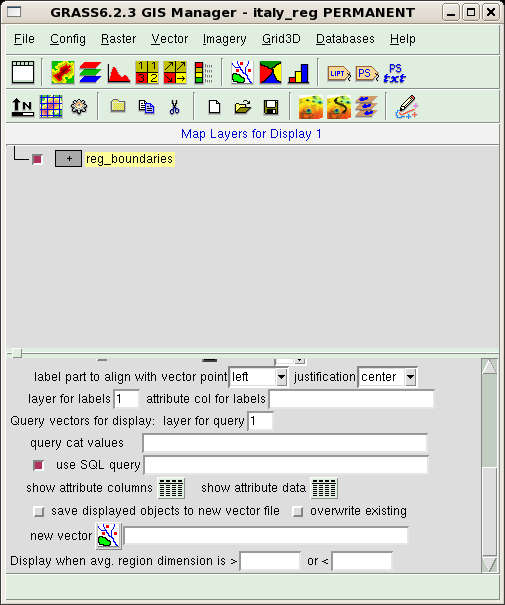Add vector layer from top toolbar
Screen dimensions: 505x605
pos(242,72)
